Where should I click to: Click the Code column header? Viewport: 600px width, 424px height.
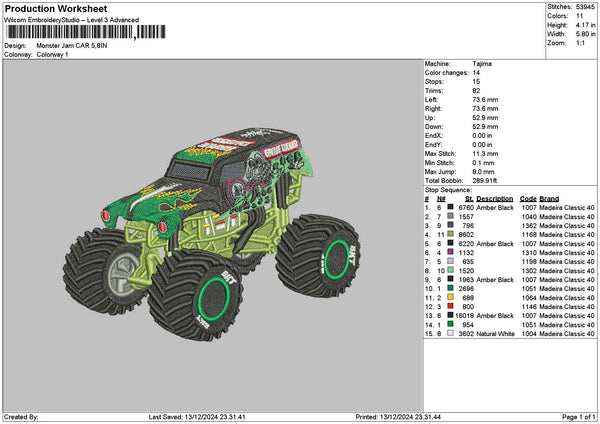(528, 198)
